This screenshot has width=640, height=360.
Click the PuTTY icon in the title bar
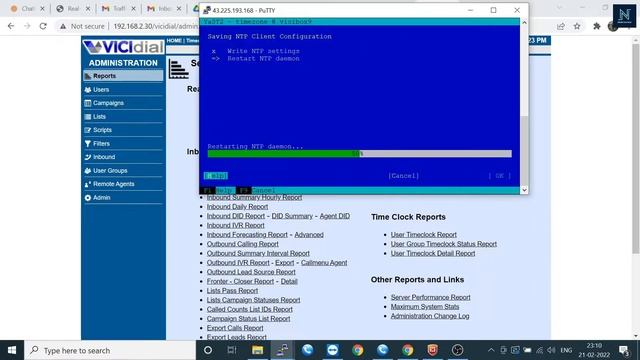pyautogui.click(x=207, y=10)
